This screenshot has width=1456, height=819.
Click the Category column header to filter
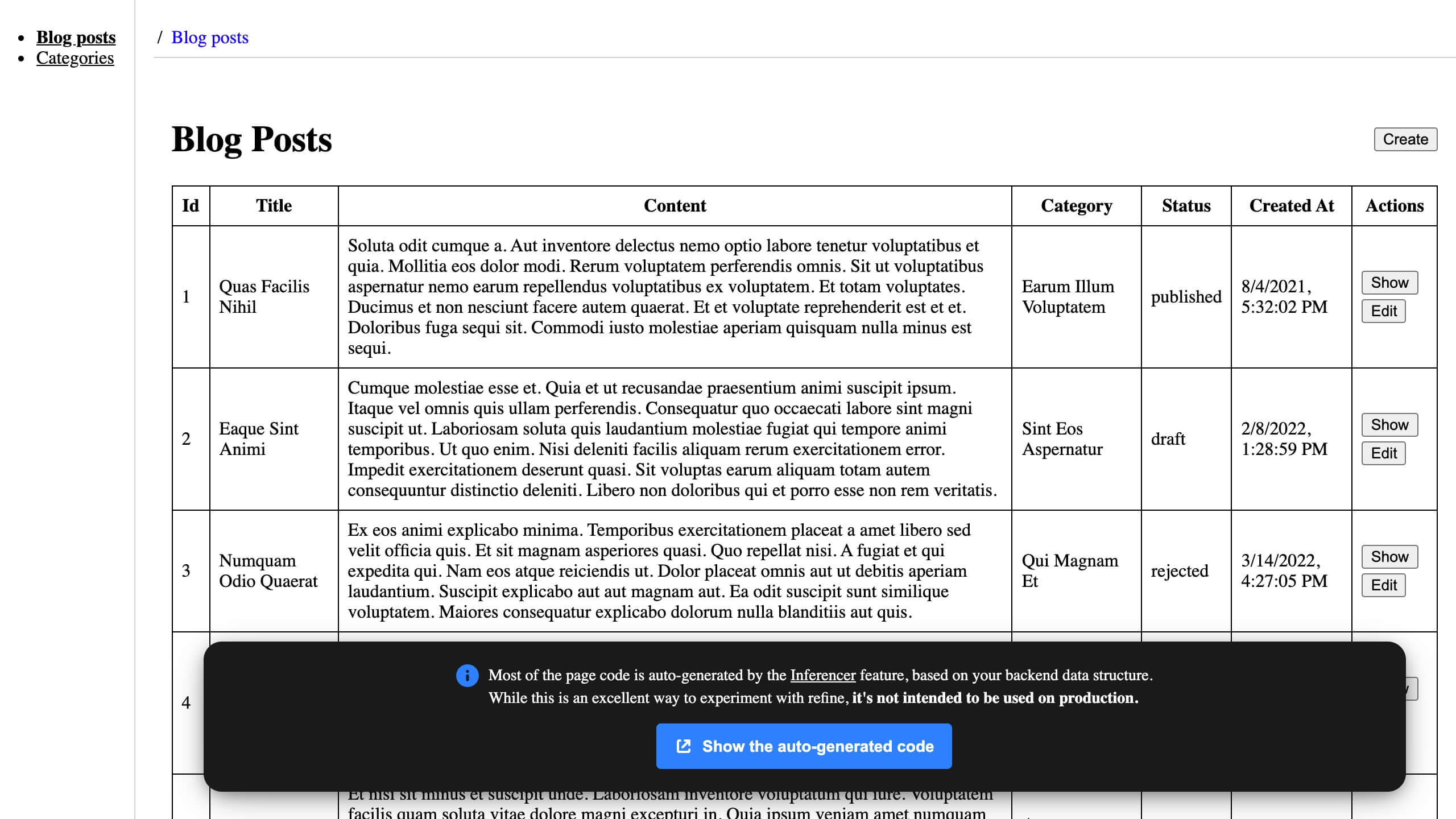(x=1077, y=206)
